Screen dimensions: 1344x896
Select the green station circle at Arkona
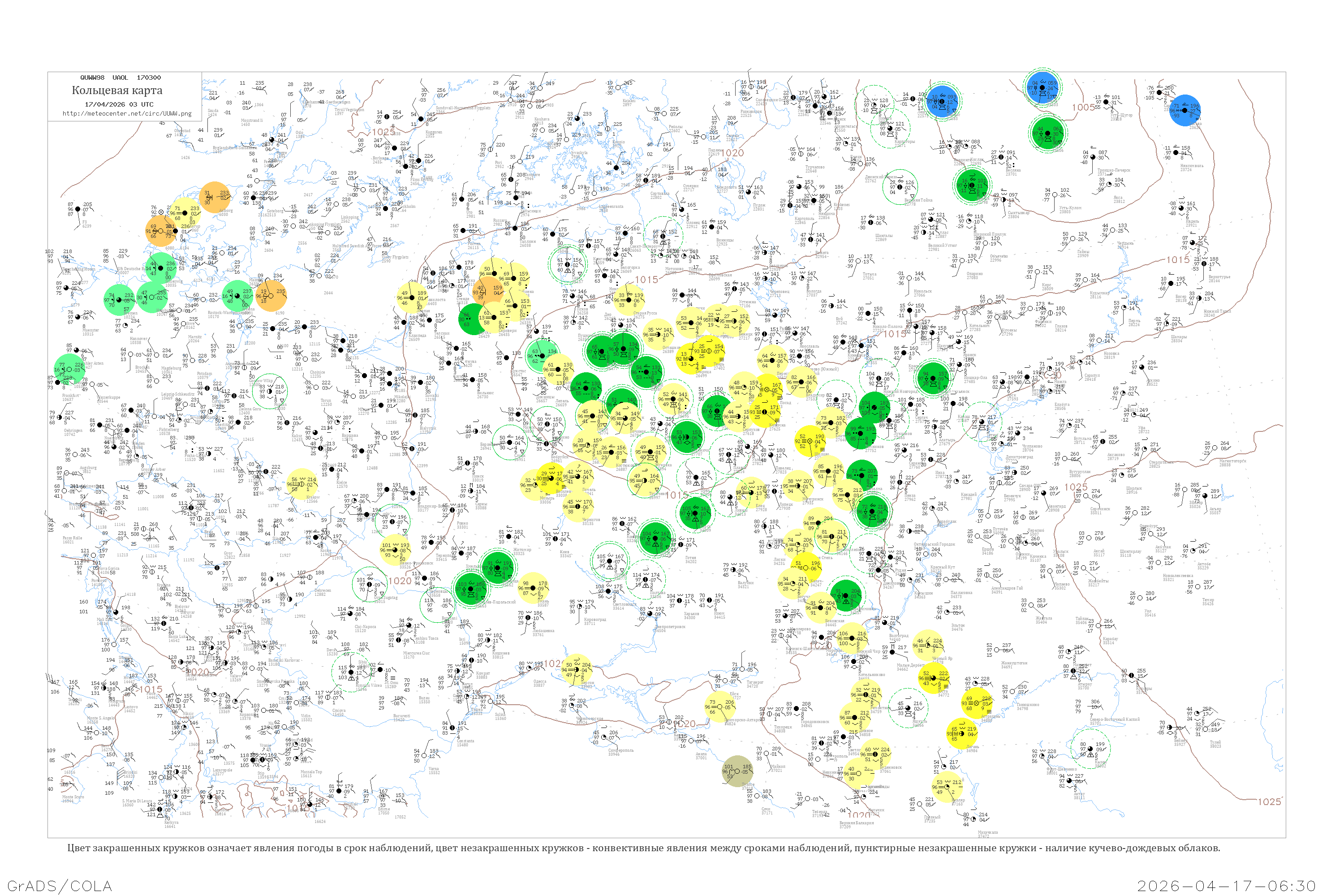[237, 295]
